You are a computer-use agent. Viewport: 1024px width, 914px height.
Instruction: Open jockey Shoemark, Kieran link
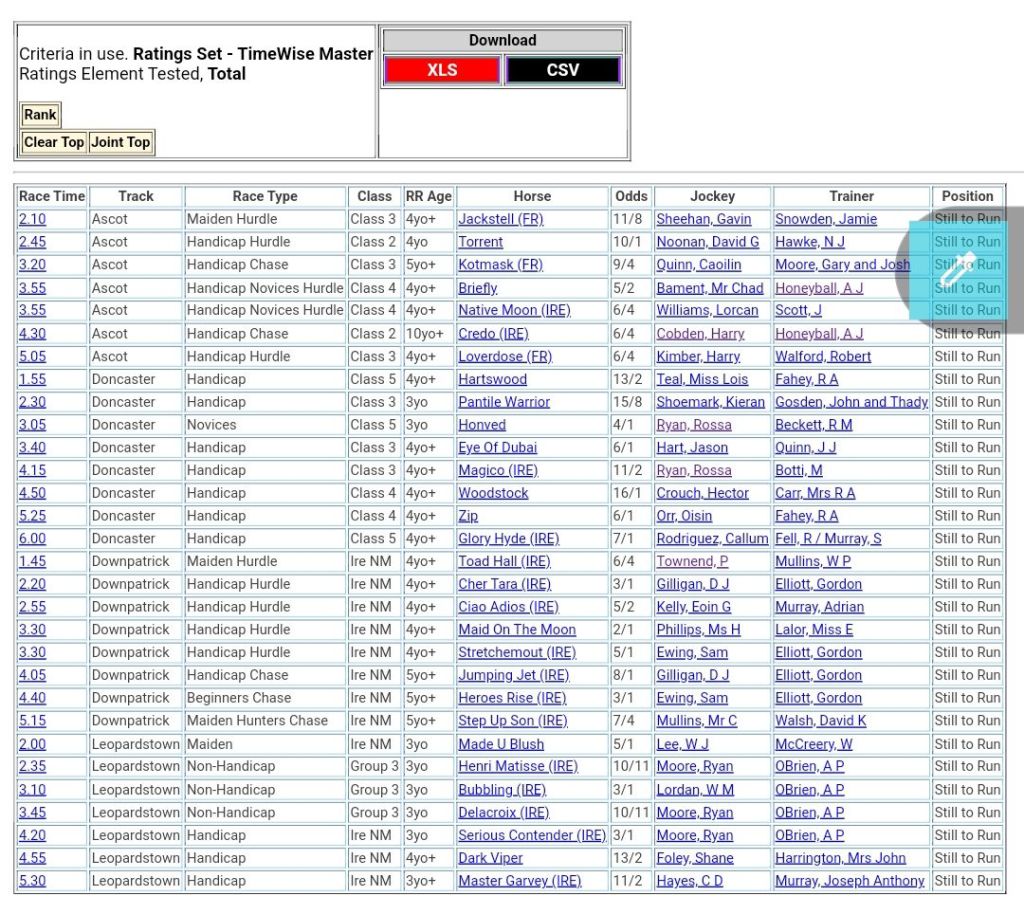pos(710,402)
